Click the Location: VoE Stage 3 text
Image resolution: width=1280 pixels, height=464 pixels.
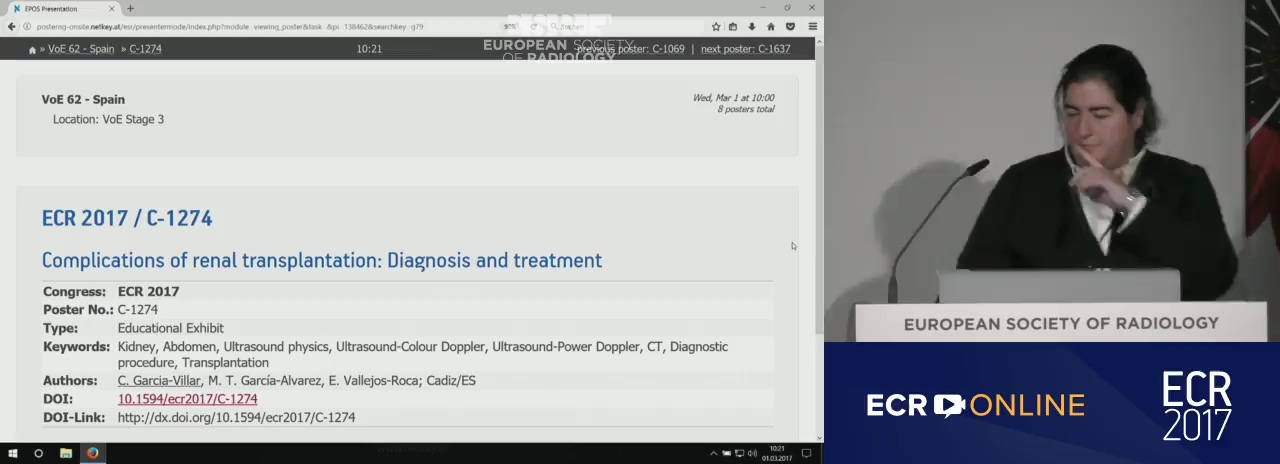108,119
